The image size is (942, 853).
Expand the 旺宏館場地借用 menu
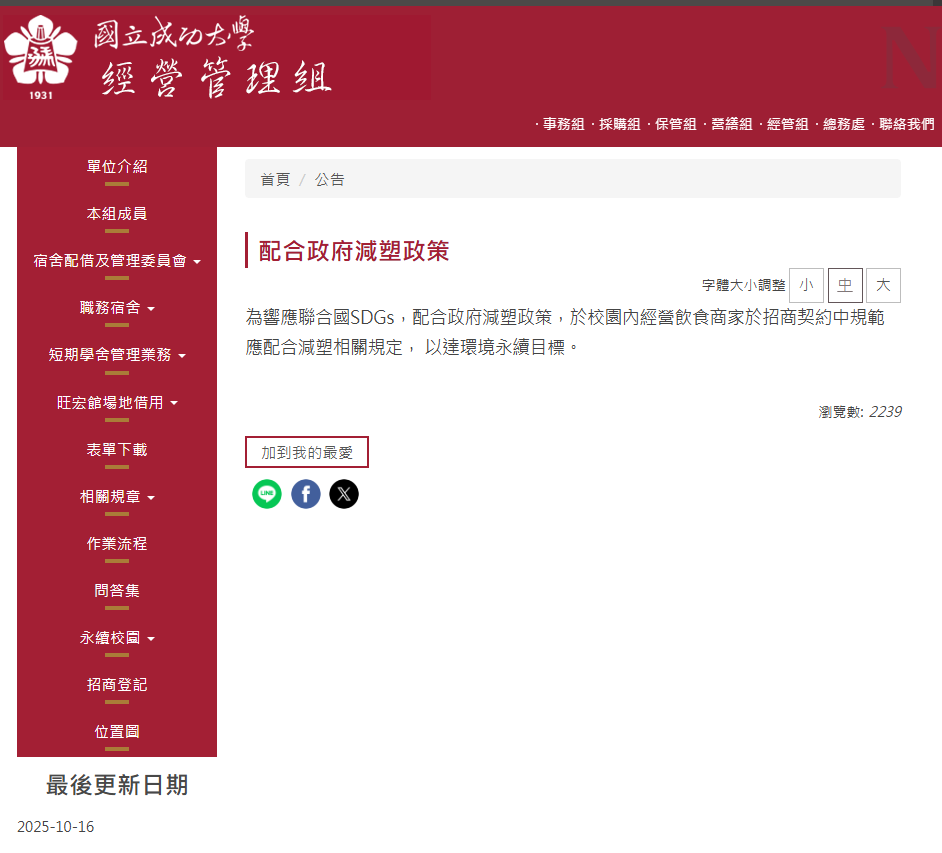tap(117, 403)
